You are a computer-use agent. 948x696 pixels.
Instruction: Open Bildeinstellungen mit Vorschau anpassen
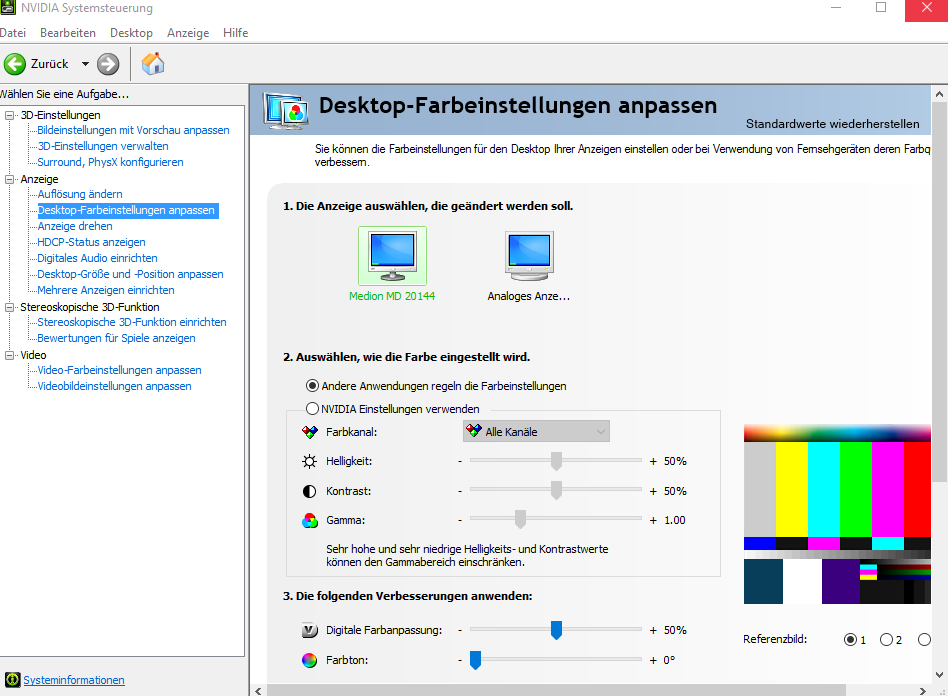[133, 130]
